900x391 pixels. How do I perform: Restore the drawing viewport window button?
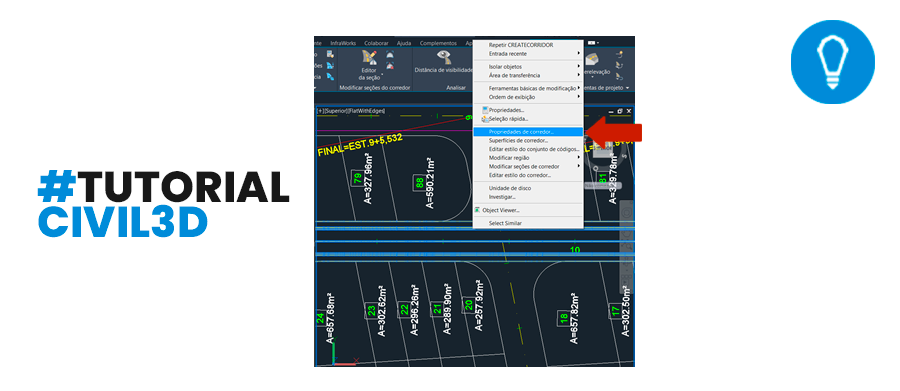click(620, 110)
